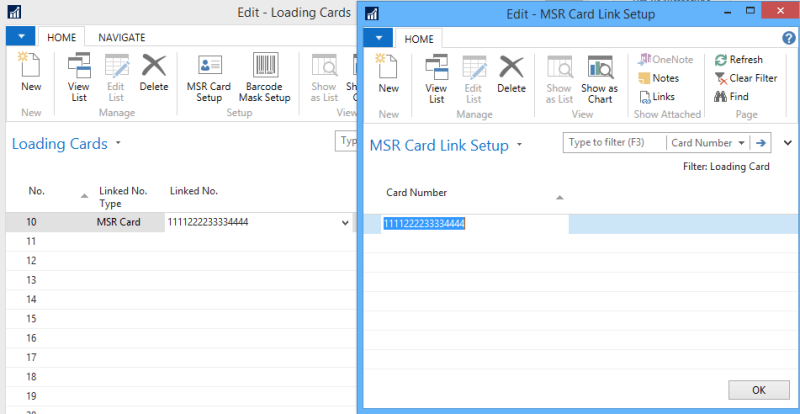Click the app icon in the MSR Card Link Setup title bar
This screenshot has width=800, height=414.
click(x=372, y=13)
